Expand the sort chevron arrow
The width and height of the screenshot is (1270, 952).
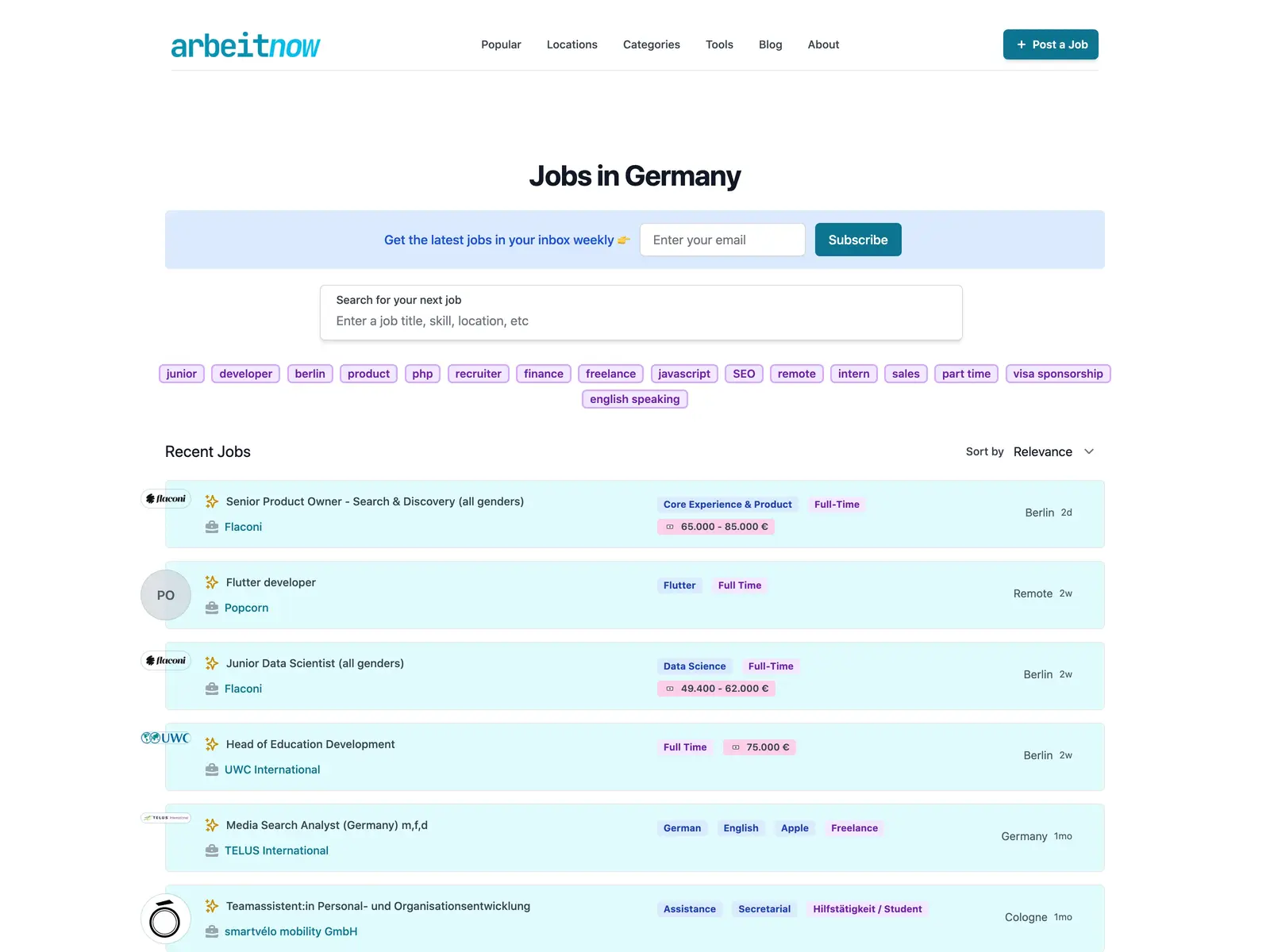pyautogui.click(x=1089, y=451)
